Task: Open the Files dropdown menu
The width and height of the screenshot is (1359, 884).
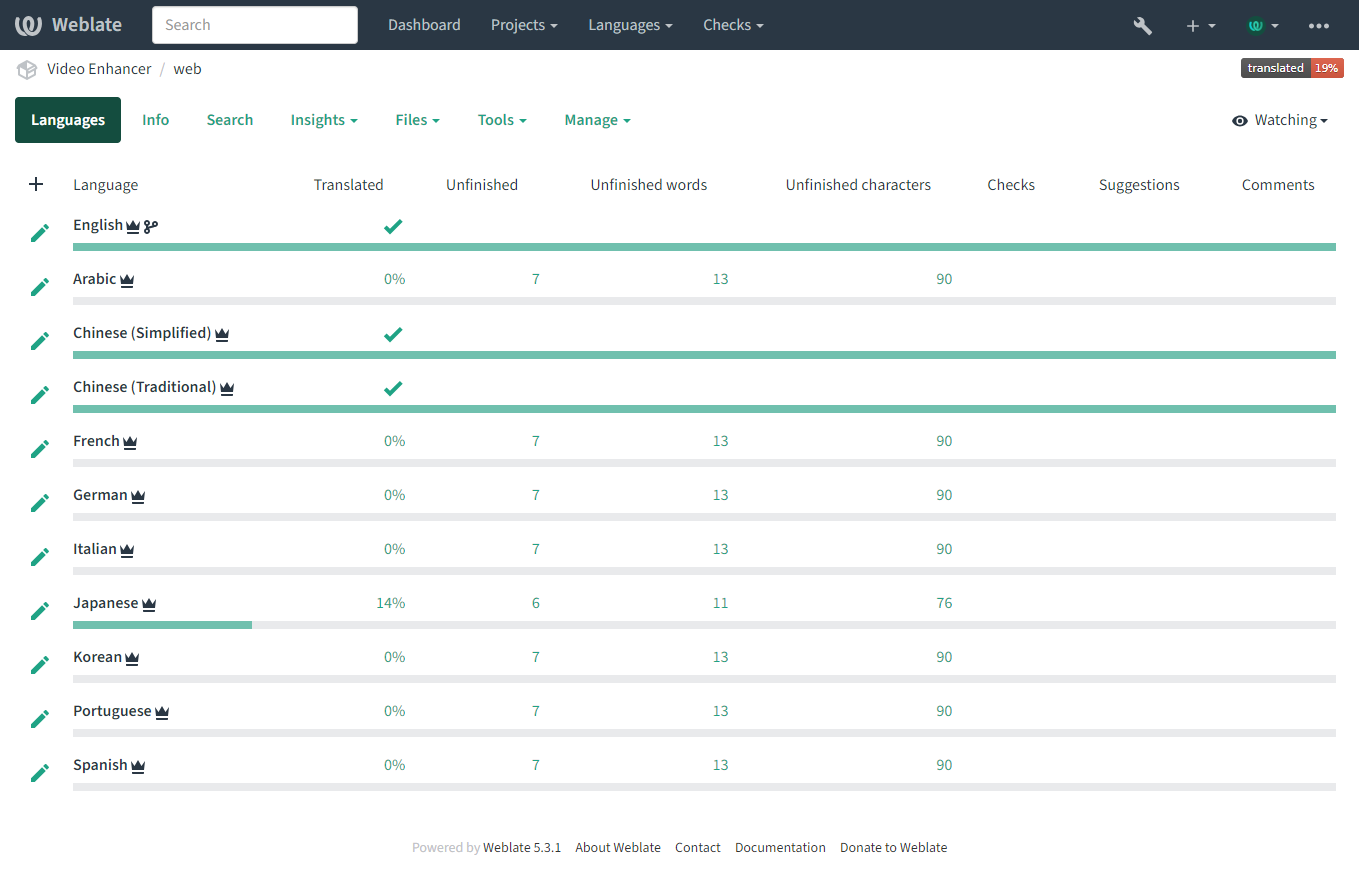Action: pyautogui.click(x=417, y=120)
